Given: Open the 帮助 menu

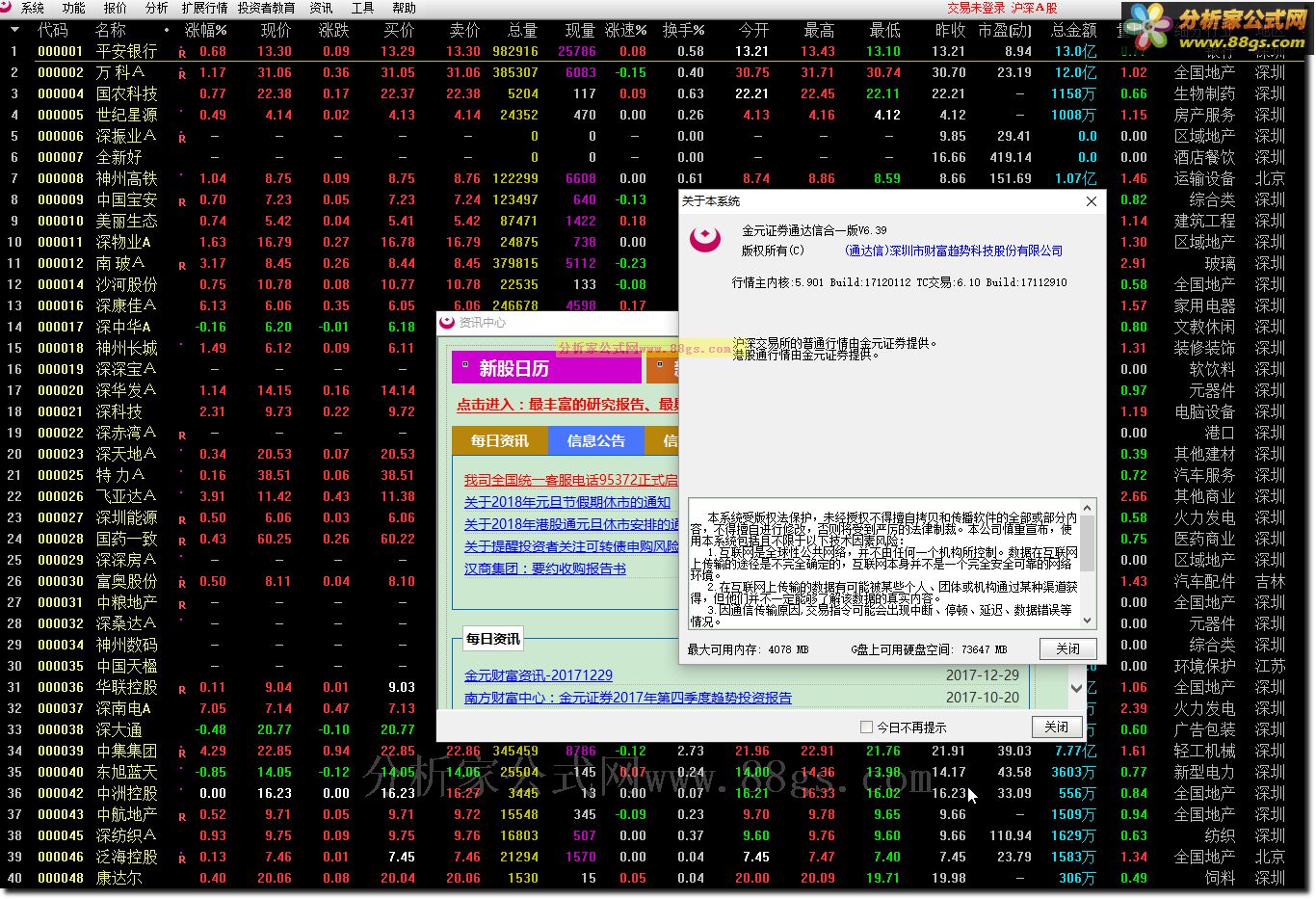Looking at the screenshot, I should tap(404, 8).
